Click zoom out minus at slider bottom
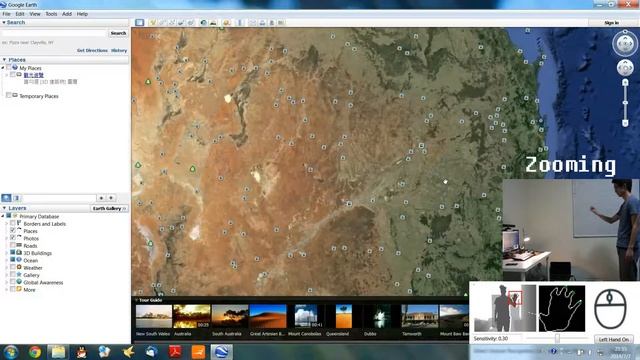 tap(625, 123)
